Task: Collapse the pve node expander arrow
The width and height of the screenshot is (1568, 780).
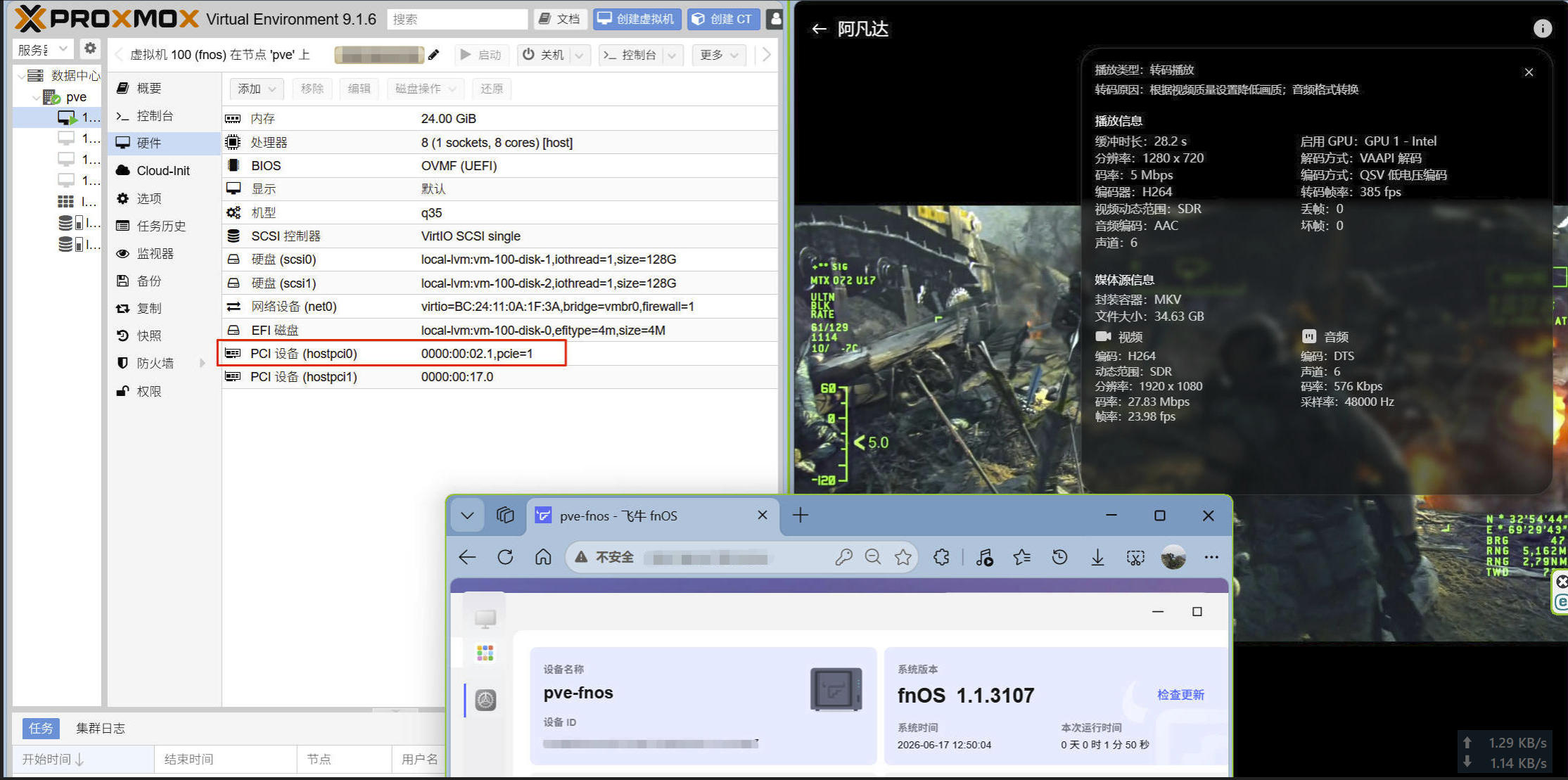Action: [x=36, y=97]
